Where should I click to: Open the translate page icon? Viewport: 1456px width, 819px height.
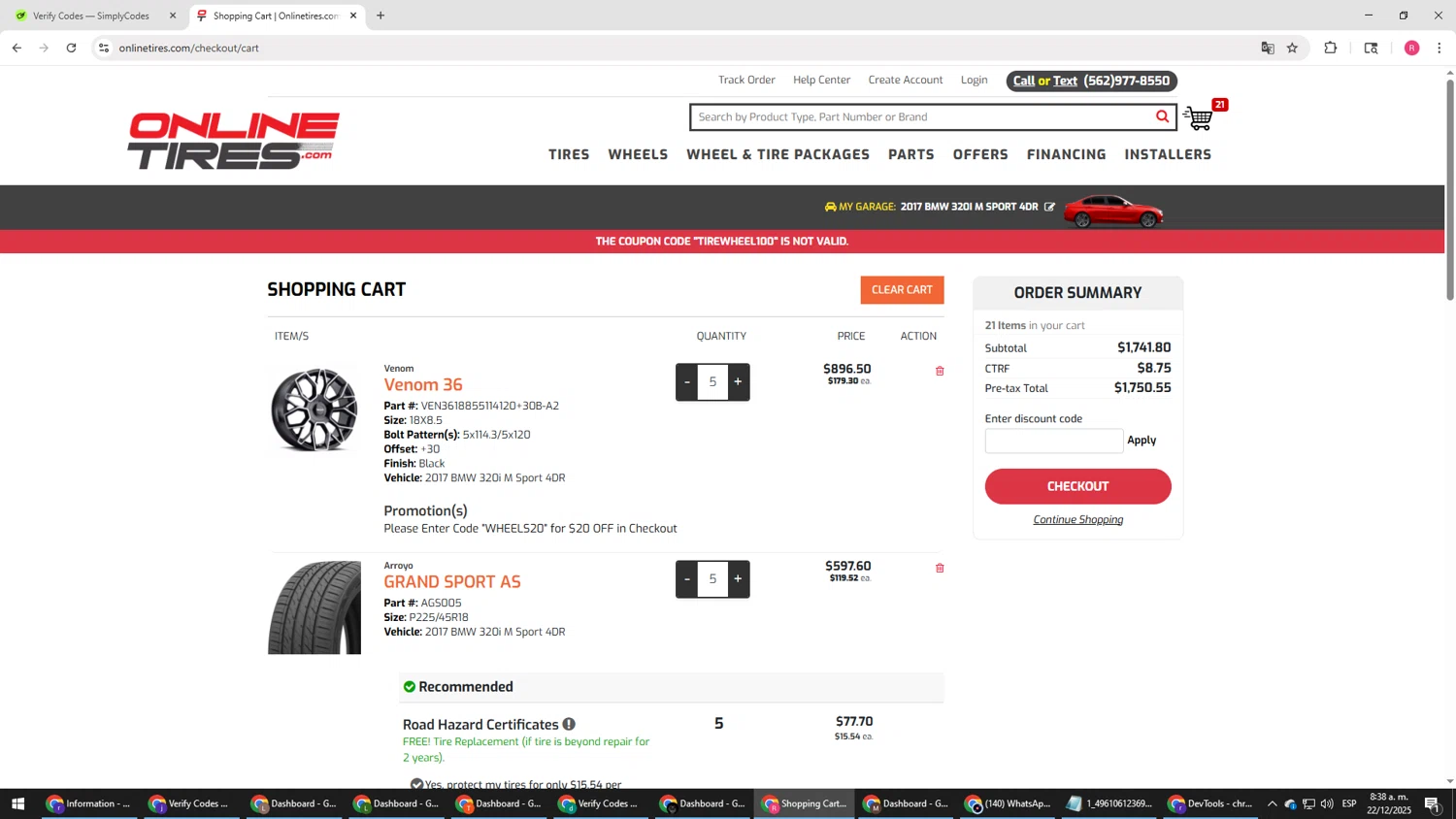1268,48
